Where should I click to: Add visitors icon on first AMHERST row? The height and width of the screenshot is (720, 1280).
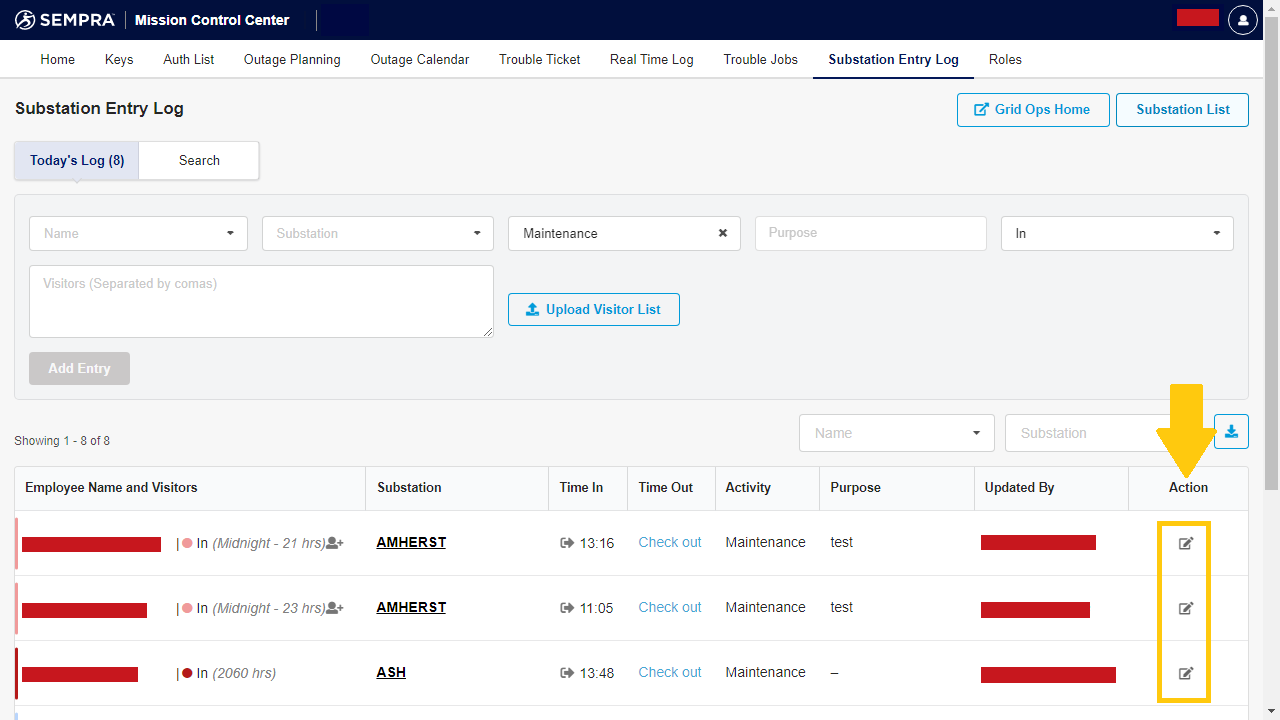(335, 543)
